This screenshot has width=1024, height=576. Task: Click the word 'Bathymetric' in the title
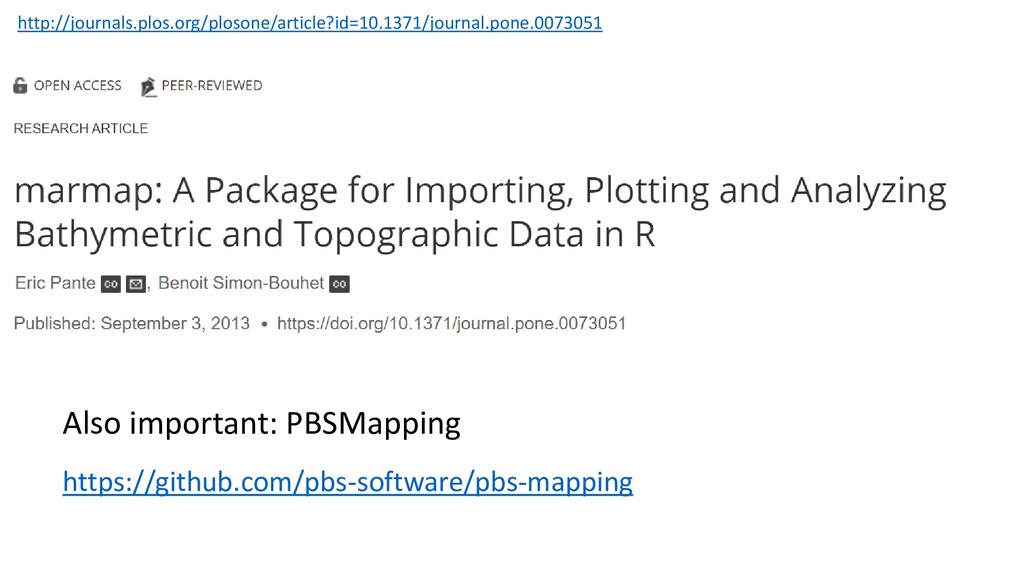click(113, 234)
